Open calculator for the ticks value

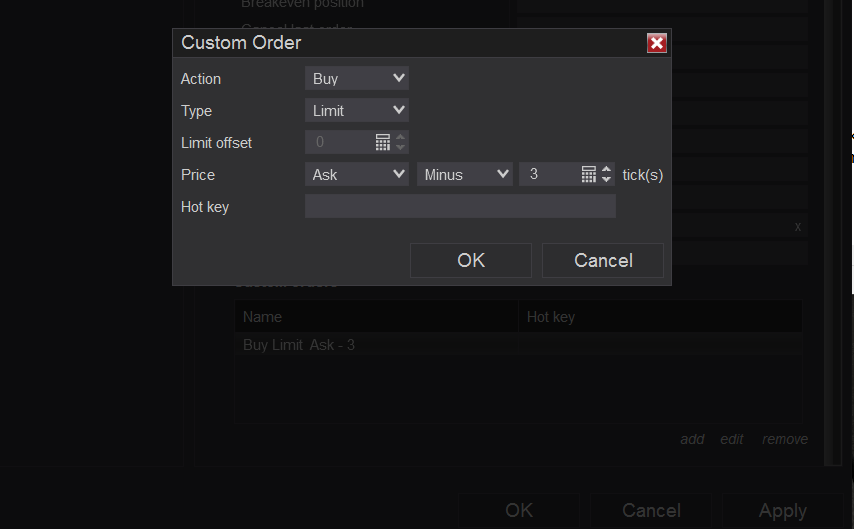(589, 174)
